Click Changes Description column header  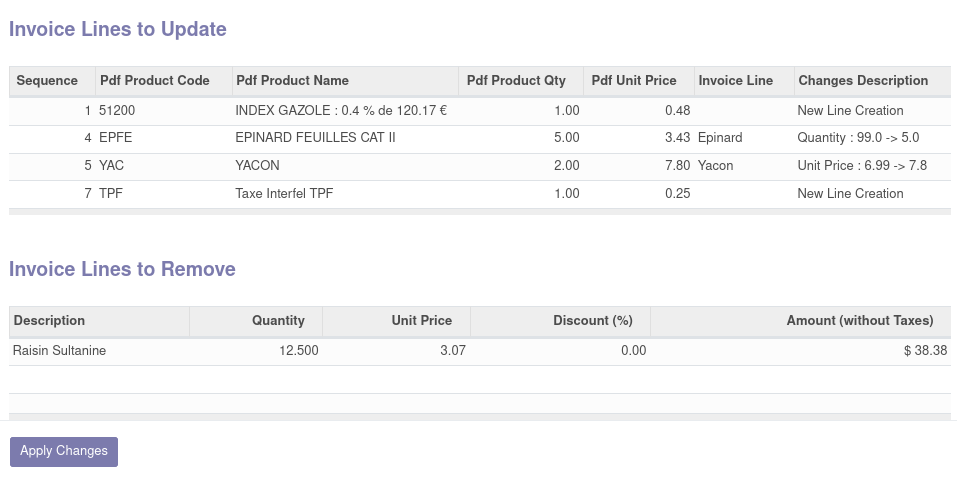pos(863,80)
